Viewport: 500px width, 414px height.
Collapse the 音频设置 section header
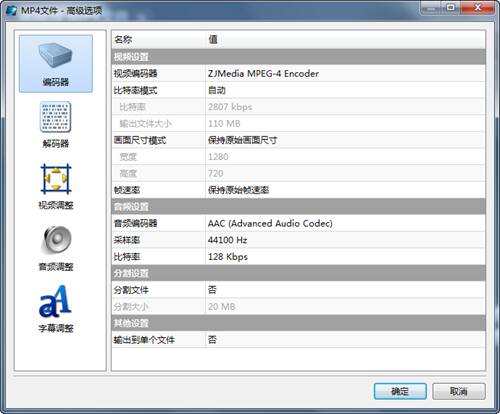pos(298,207)
